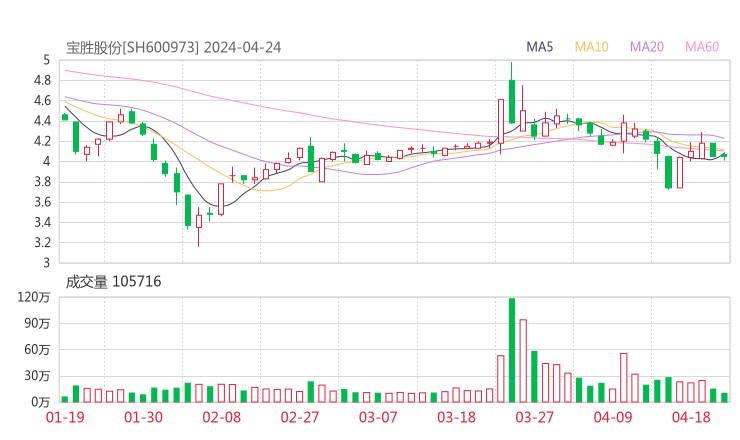Select the 03-07 date axis label
Viewport: 740px width, 440px height.
pos(378,417)
